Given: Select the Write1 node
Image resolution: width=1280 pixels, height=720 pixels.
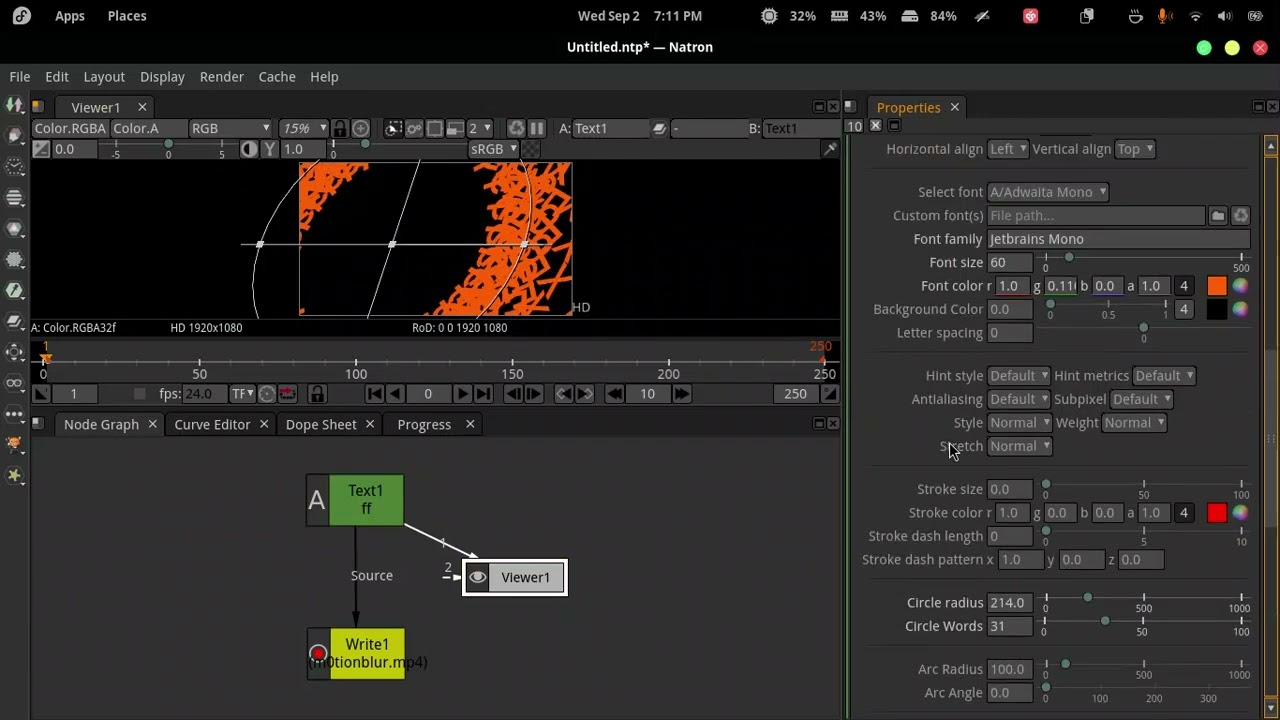Looking at the screenshot, I should click(x=366, y=654).
